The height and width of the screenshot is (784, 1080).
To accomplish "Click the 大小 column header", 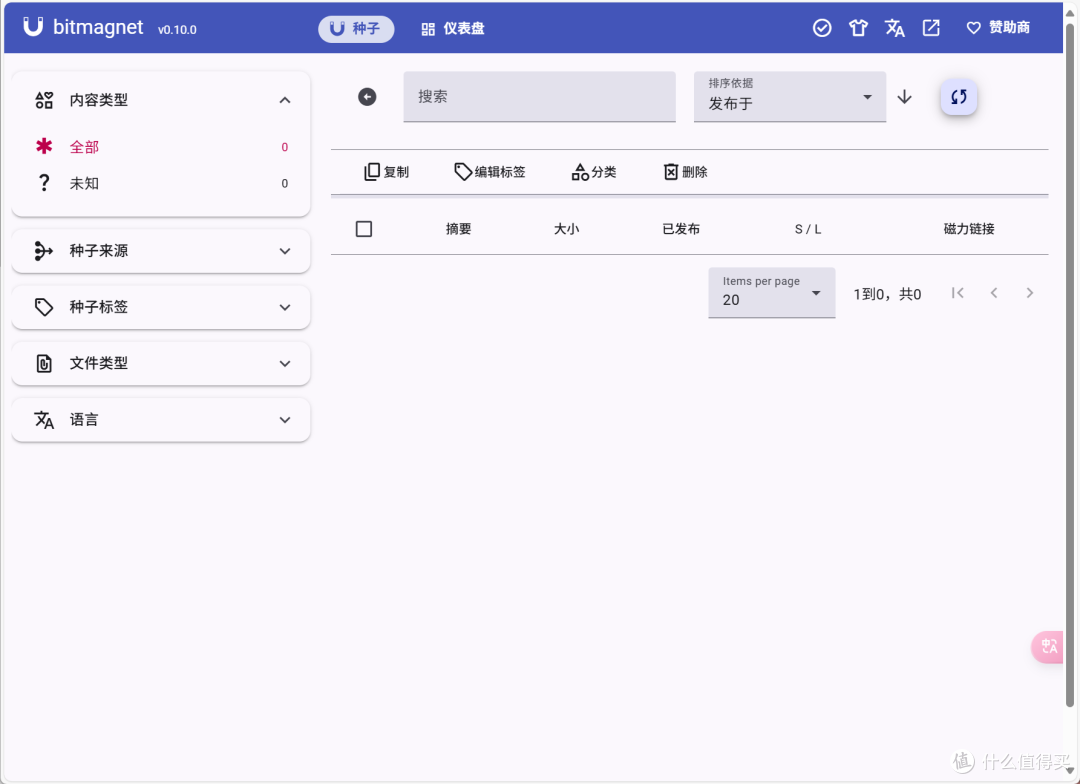I will tap(566, 229).
